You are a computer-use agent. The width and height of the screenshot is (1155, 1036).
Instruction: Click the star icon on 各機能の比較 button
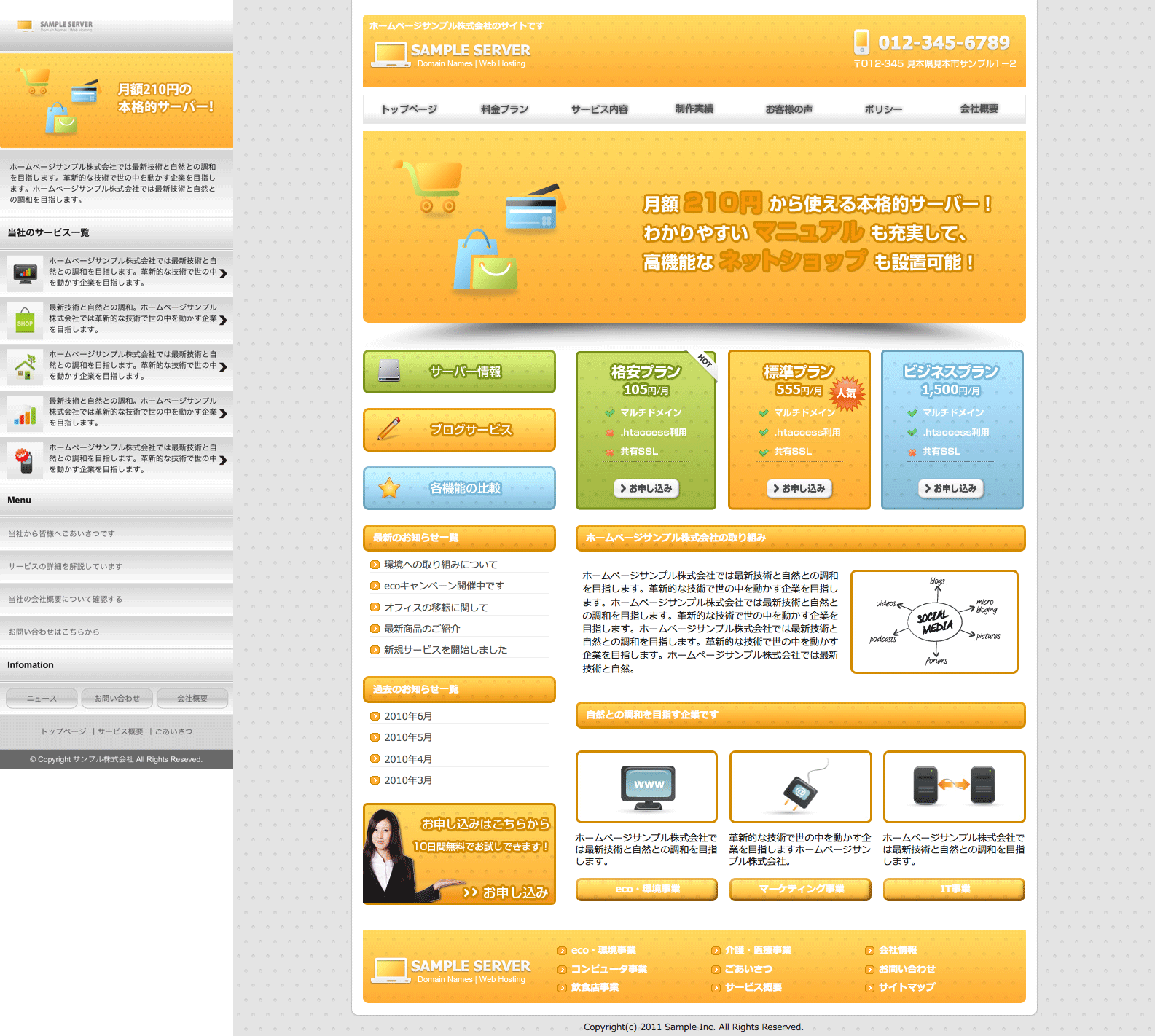coord(389,487)
